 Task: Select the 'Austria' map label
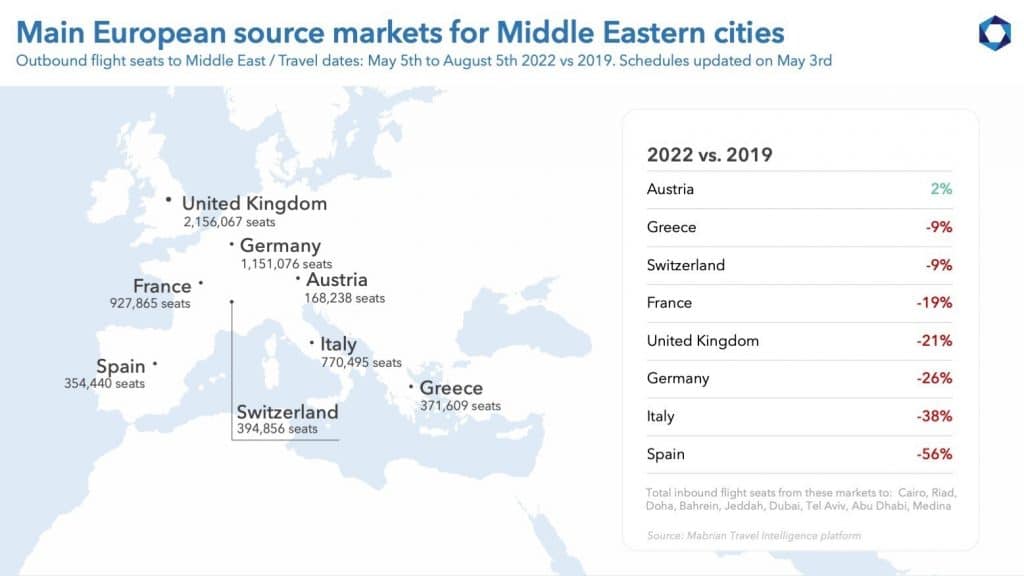click(337, 280)
